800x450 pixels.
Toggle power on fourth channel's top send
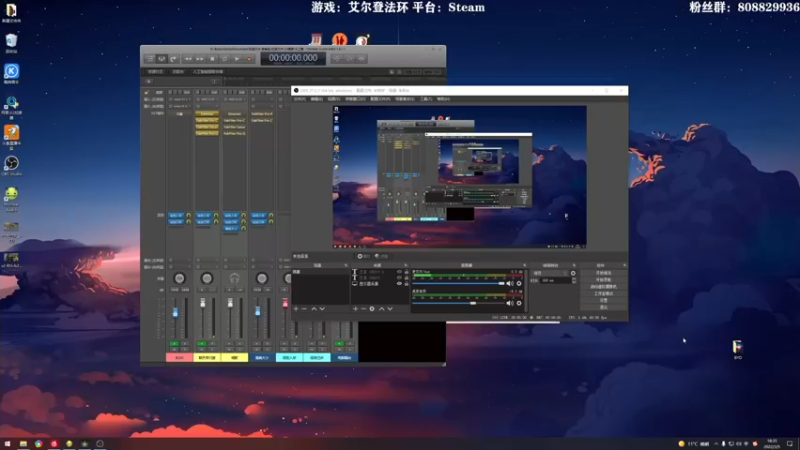click(271, 215)
